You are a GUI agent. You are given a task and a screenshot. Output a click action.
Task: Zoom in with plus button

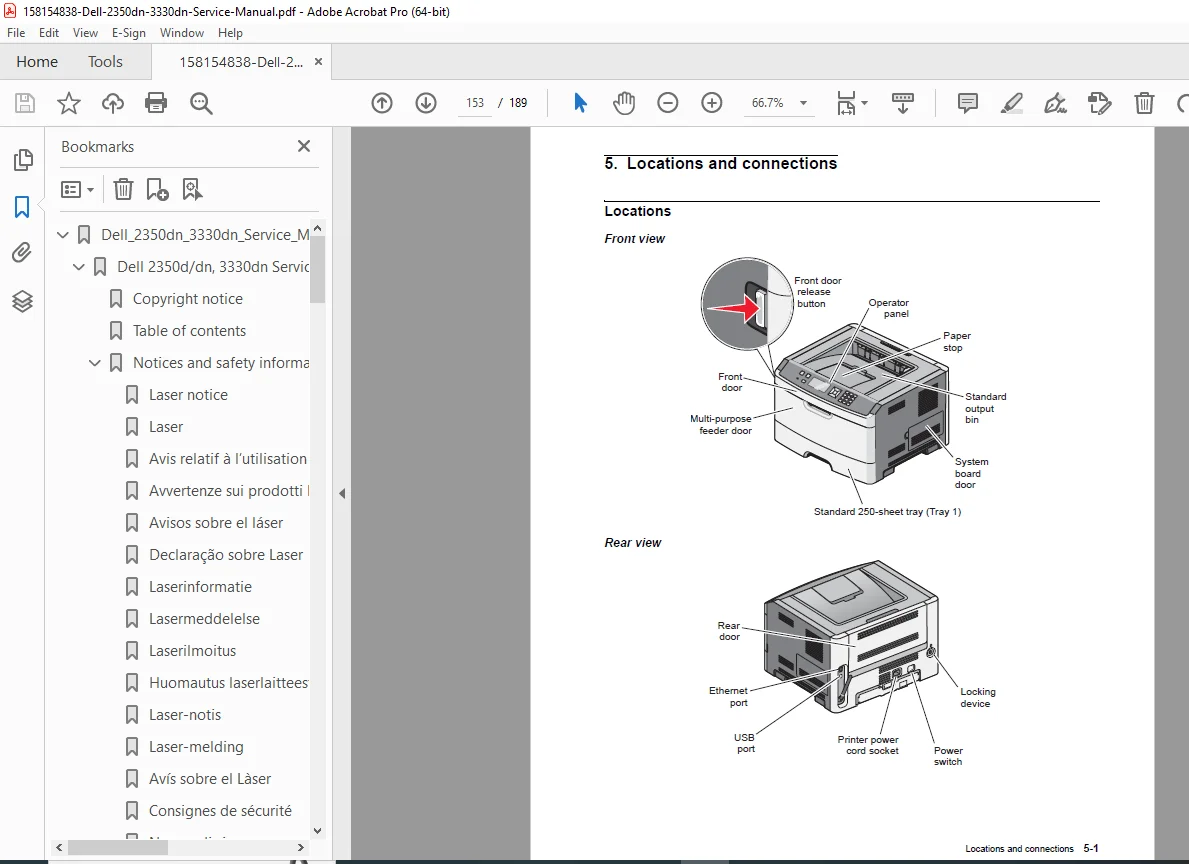[711, 102]
